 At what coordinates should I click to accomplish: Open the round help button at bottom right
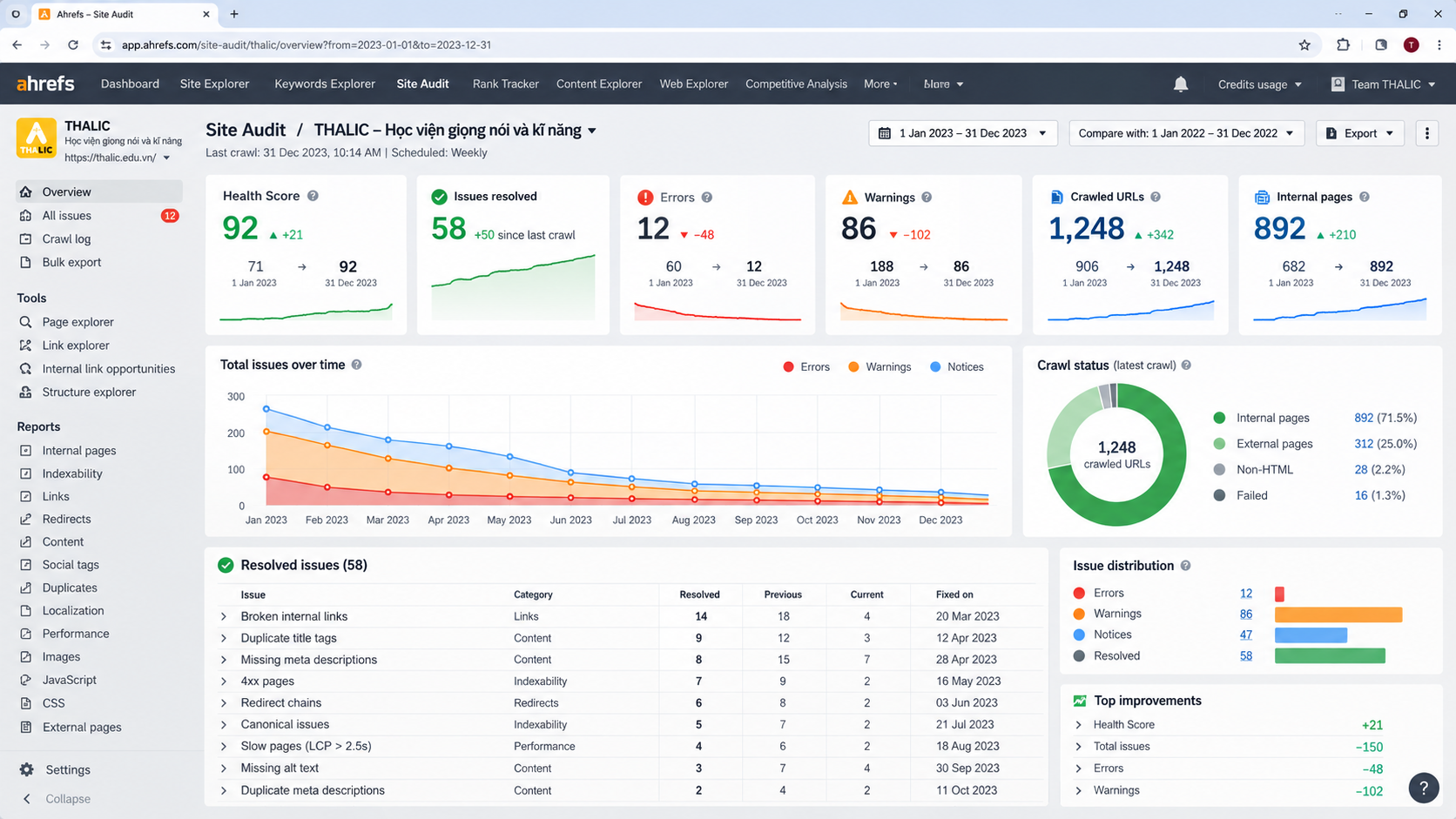[x=1424, y=788]
